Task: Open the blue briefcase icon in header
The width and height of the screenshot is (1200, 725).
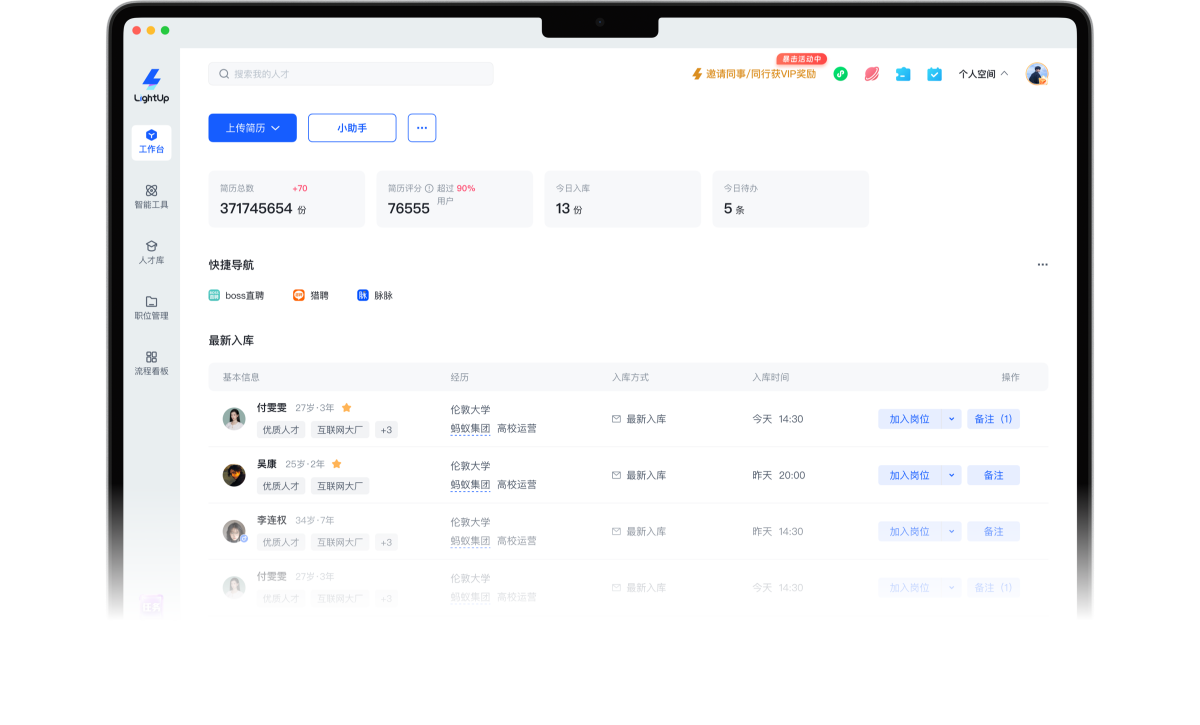Action: (903, 74)
